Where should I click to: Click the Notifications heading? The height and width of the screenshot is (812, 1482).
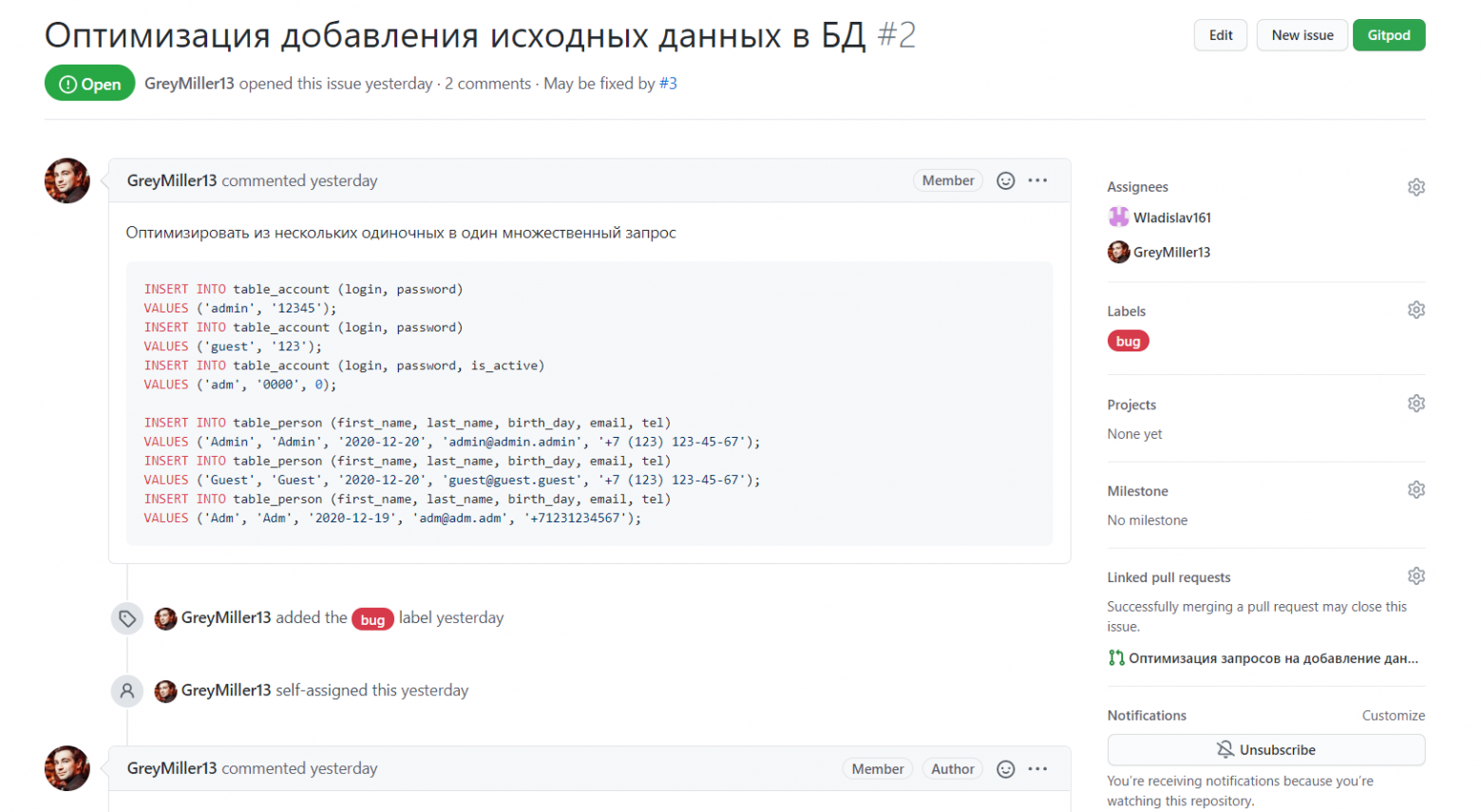[x=1147, y=716]
